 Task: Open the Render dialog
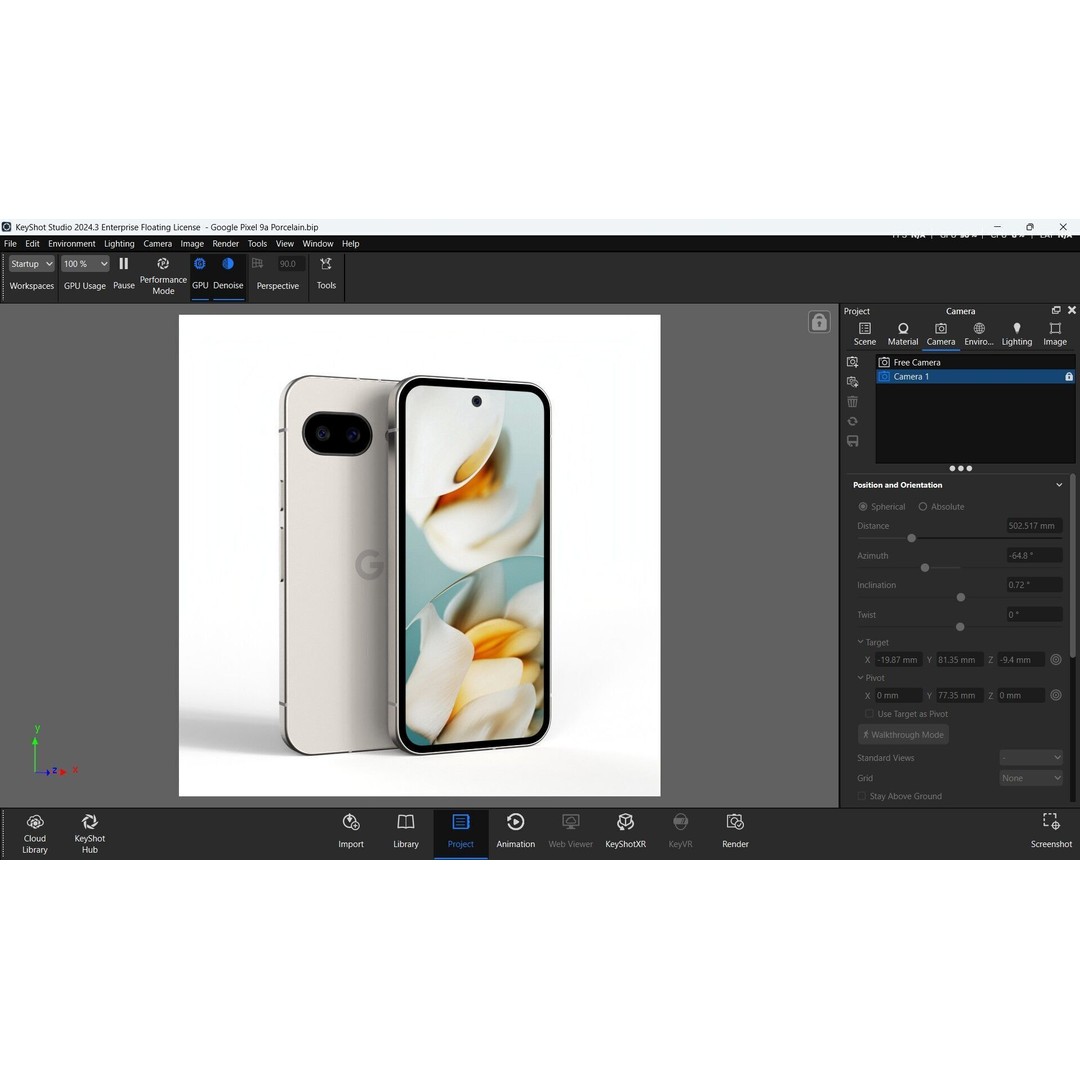point(735,831)
